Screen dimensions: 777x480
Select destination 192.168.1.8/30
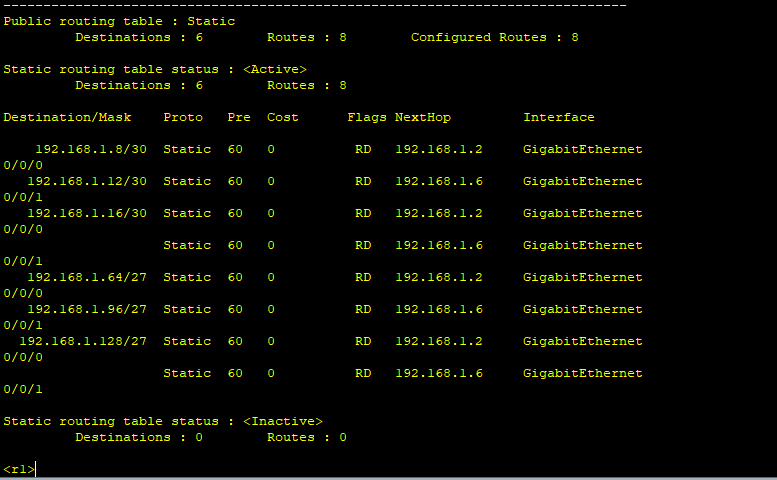click(x=91, y=150)
